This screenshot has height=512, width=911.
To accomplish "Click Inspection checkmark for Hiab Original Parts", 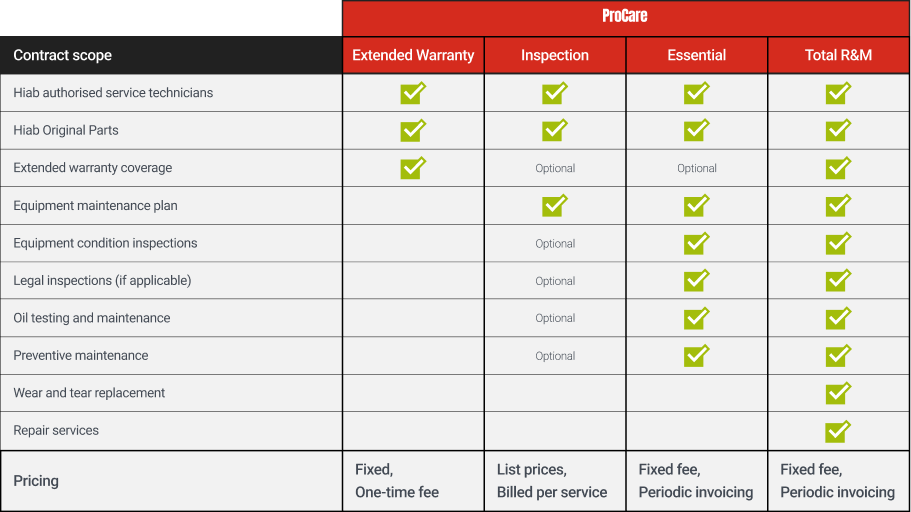I will (555, 130).
